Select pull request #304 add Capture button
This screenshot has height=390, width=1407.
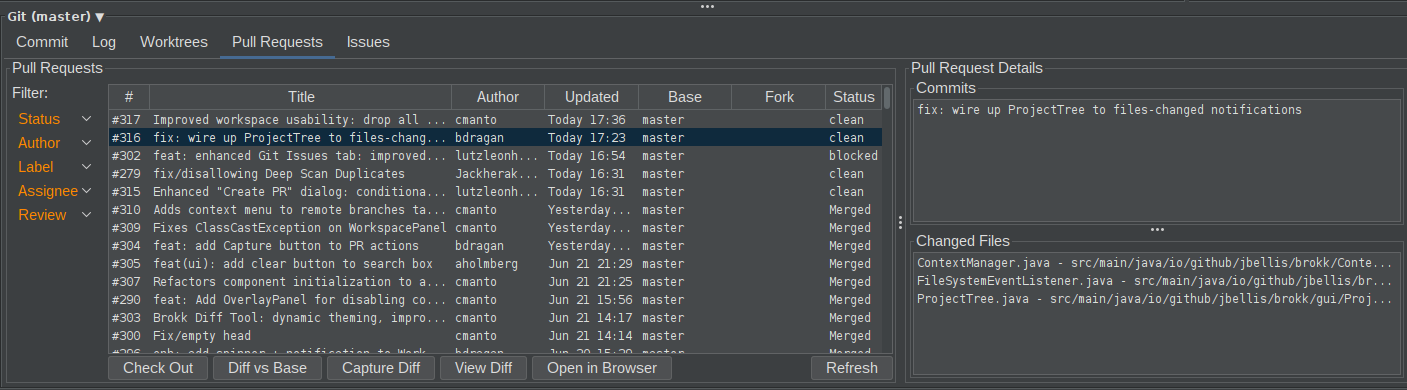tap(495, 246)
